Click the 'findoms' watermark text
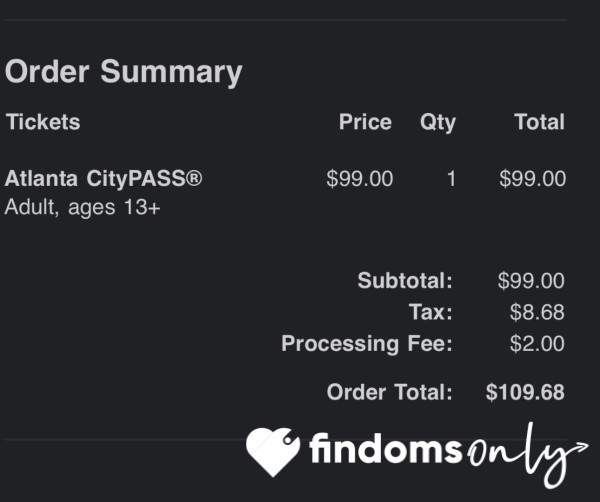 (x=386, y=448)
